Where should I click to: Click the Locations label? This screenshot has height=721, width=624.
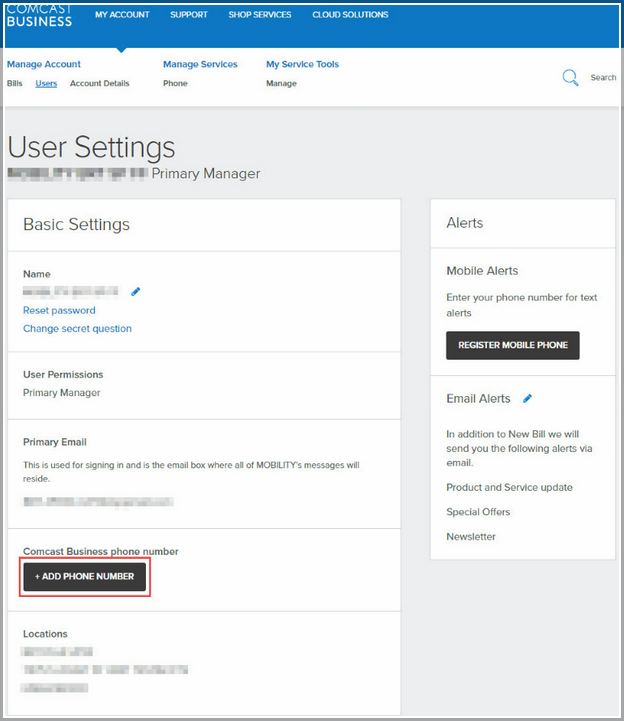pos(45,634)
